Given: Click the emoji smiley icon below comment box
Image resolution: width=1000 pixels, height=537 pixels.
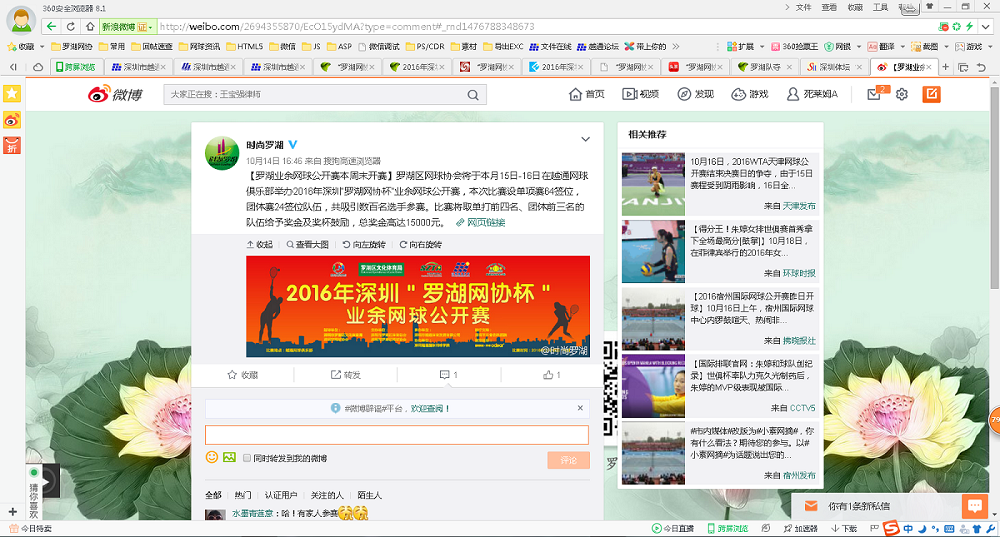Looking at the screenshot, I should 212,458.
